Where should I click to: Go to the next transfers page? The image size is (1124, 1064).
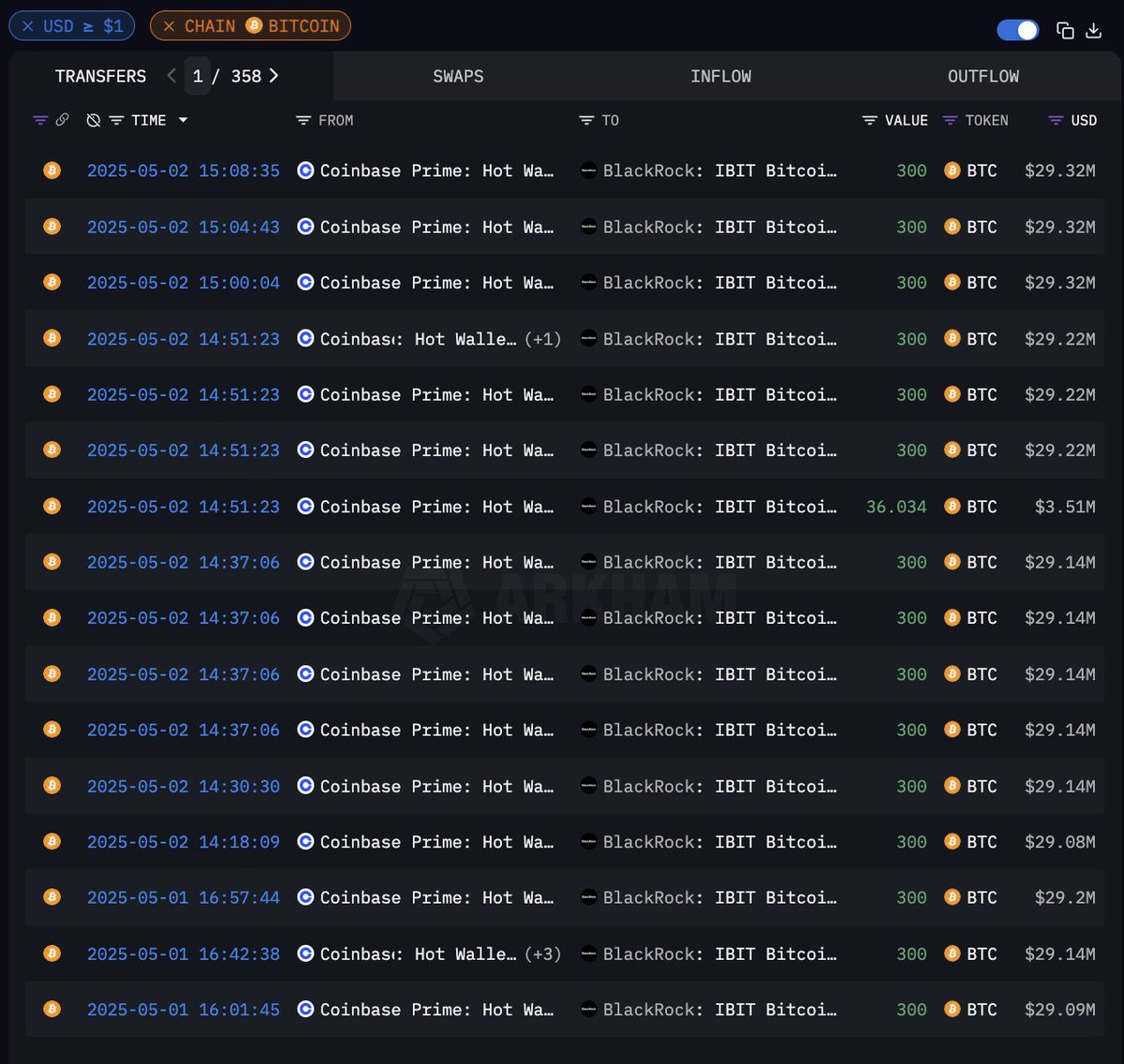click(273, 76)
